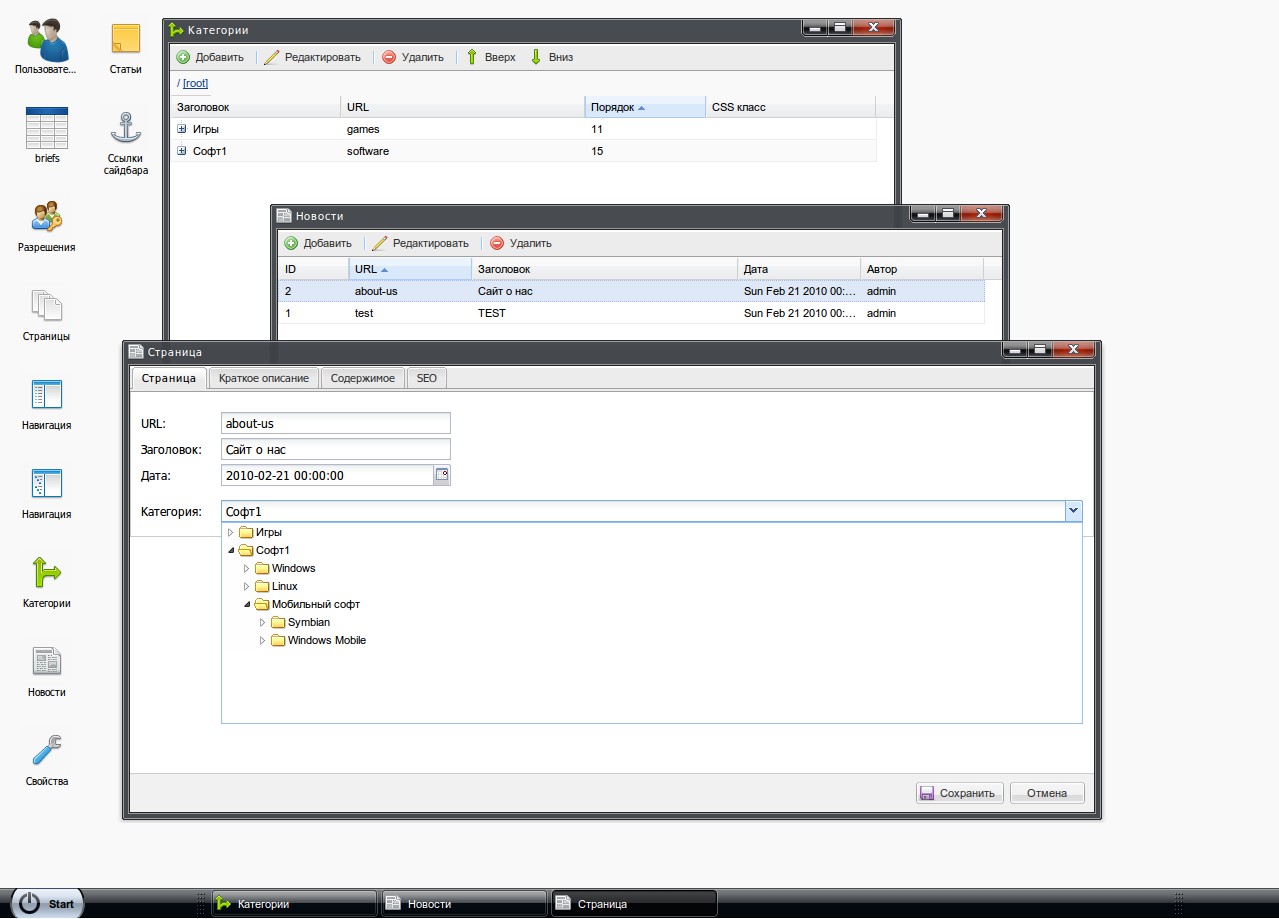Select the test row in Новости
Viewport: 1279px width, 919px height.
click(x=631, y=313)
